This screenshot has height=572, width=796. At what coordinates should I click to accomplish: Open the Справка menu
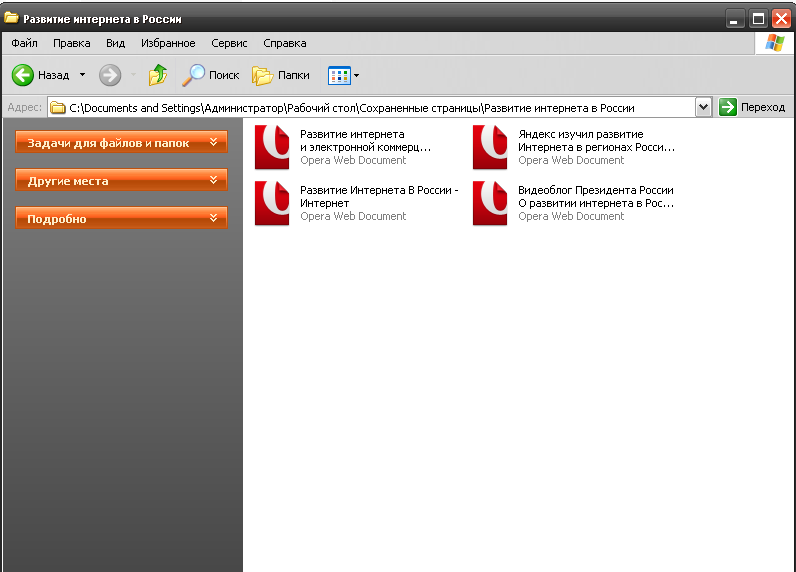point(284,43)
